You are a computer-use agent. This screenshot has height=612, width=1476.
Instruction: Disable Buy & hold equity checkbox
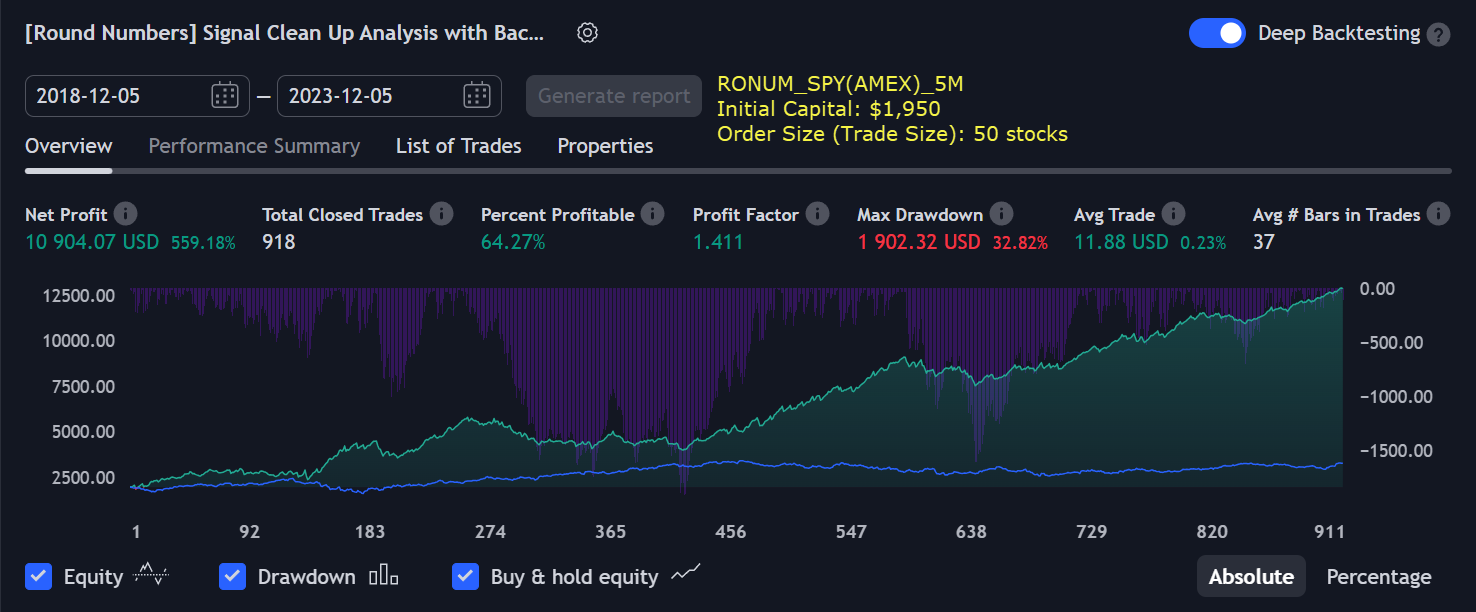coord(465,576)
